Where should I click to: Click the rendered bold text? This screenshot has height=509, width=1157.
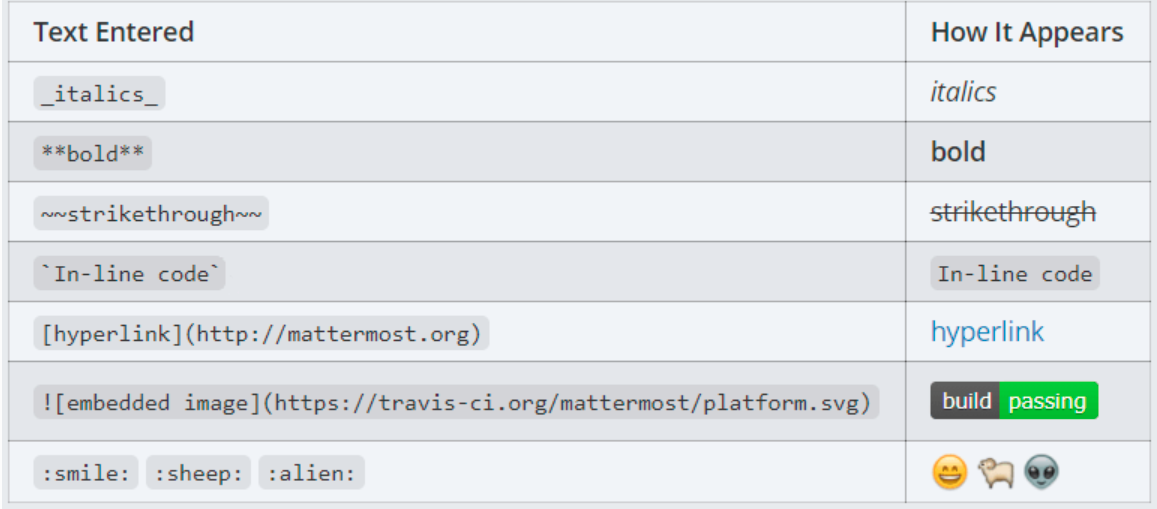[x=958, y=152]
